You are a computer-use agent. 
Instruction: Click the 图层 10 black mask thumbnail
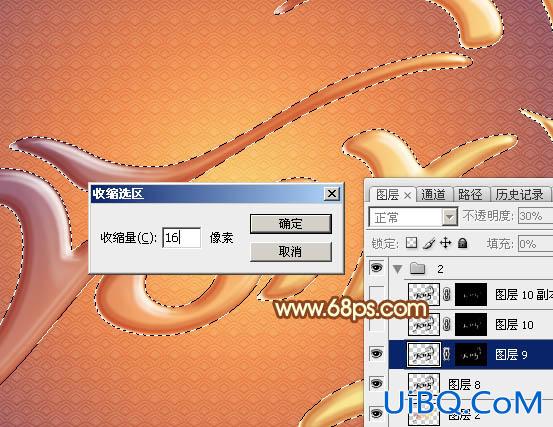(x=471, y=324)
